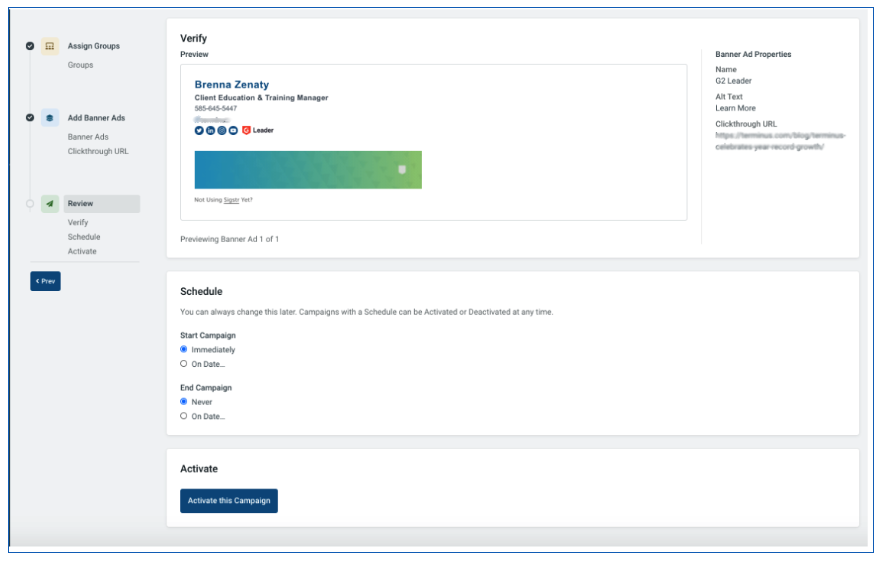Click the Prev button

click(45, 282)
